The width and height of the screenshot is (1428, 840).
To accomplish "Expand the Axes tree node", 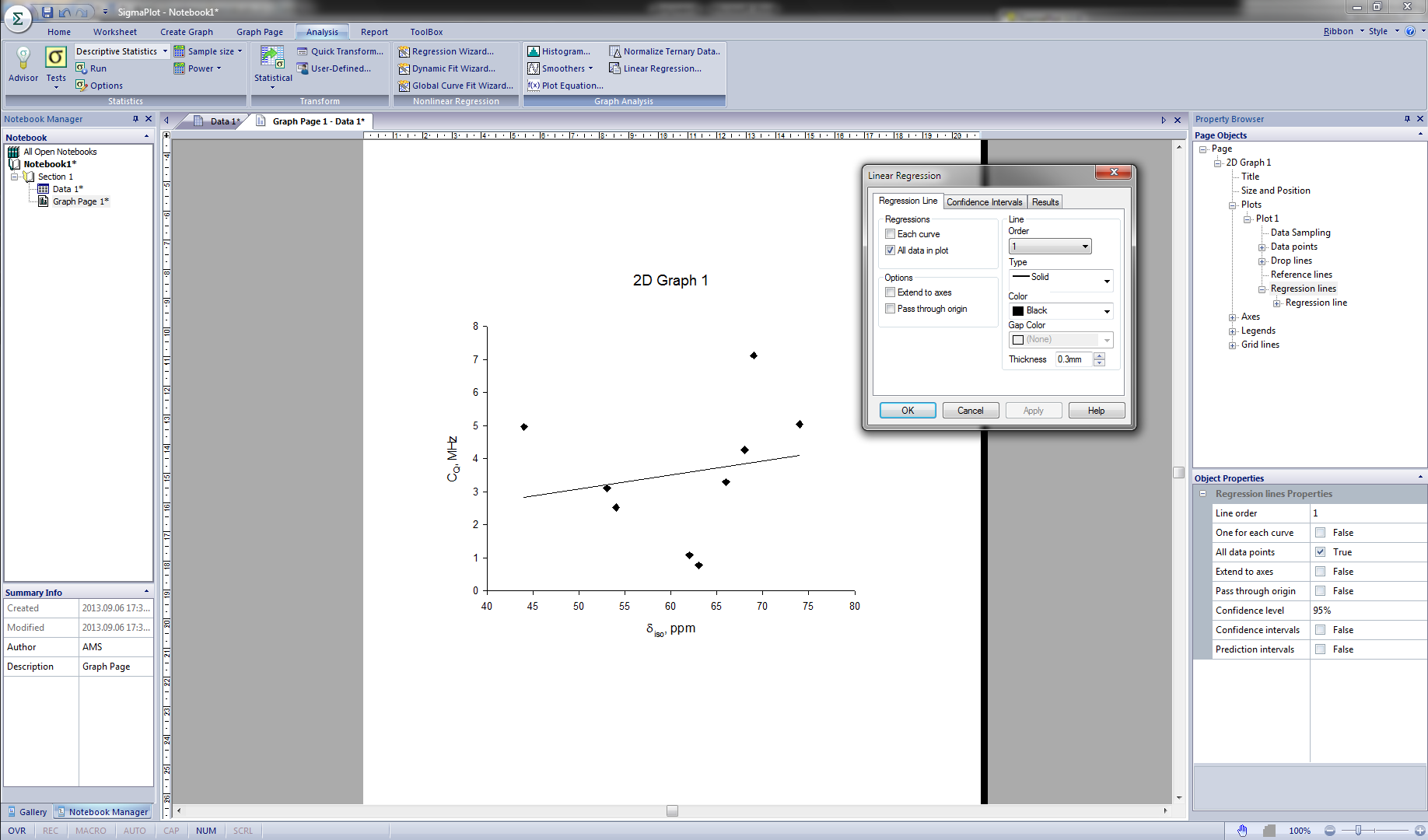I will [x=1232, y=317].
